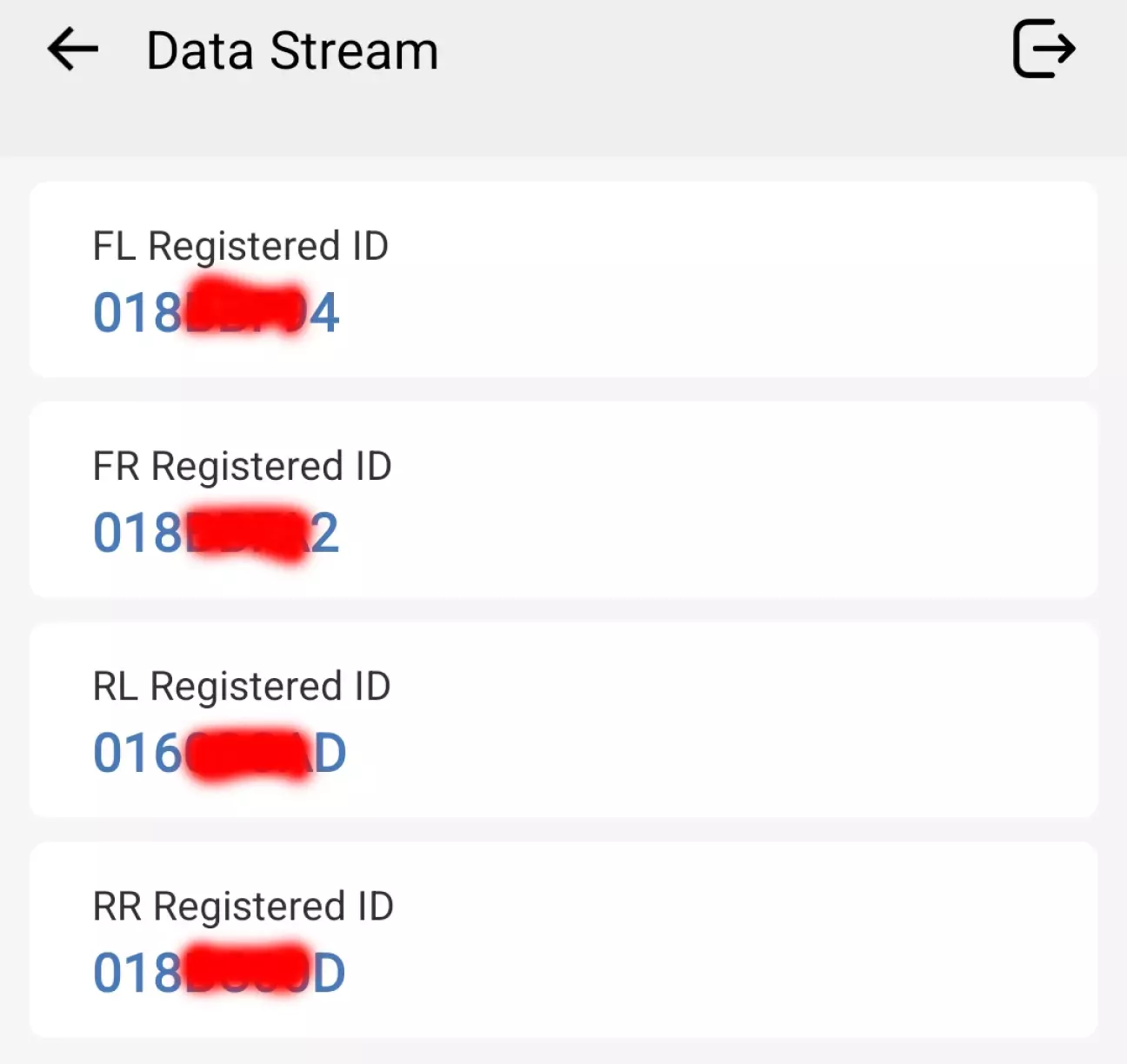This screenshot has height=1064, width=1127.
Task: Select the FL Registered ID label
Action: tap(240, 246)
